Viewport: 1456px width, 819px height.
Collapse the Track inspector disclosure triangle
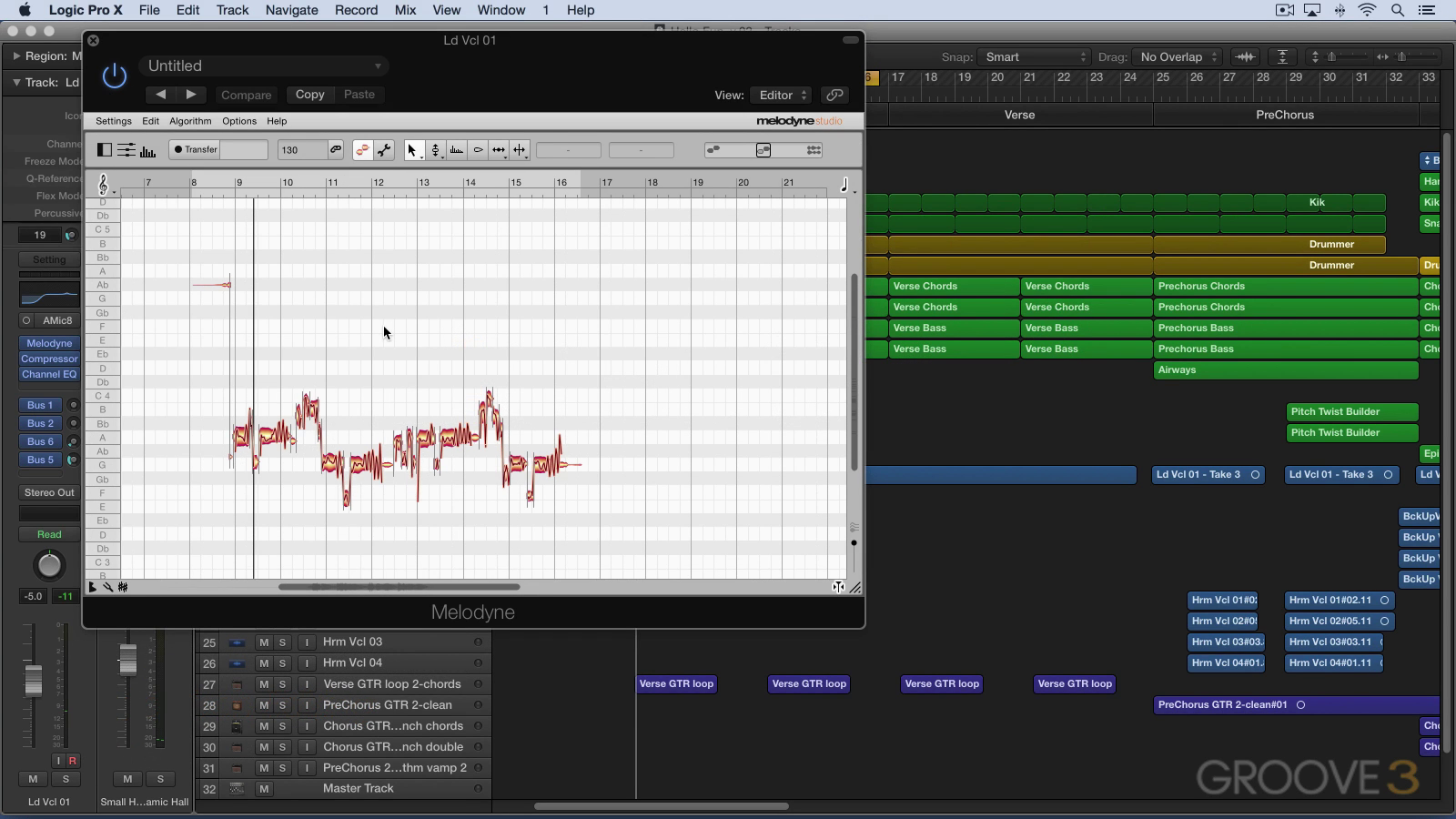[16, 82]
